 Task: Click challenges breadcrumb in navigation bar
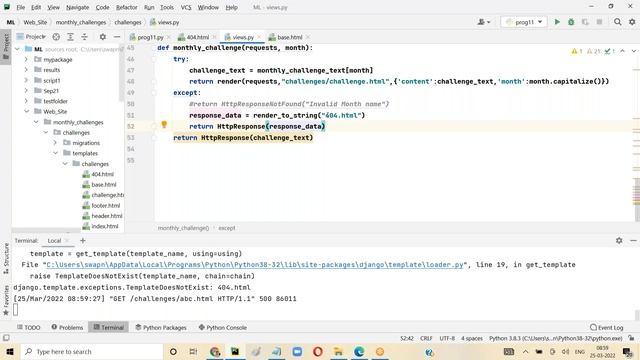pos(128,22)
